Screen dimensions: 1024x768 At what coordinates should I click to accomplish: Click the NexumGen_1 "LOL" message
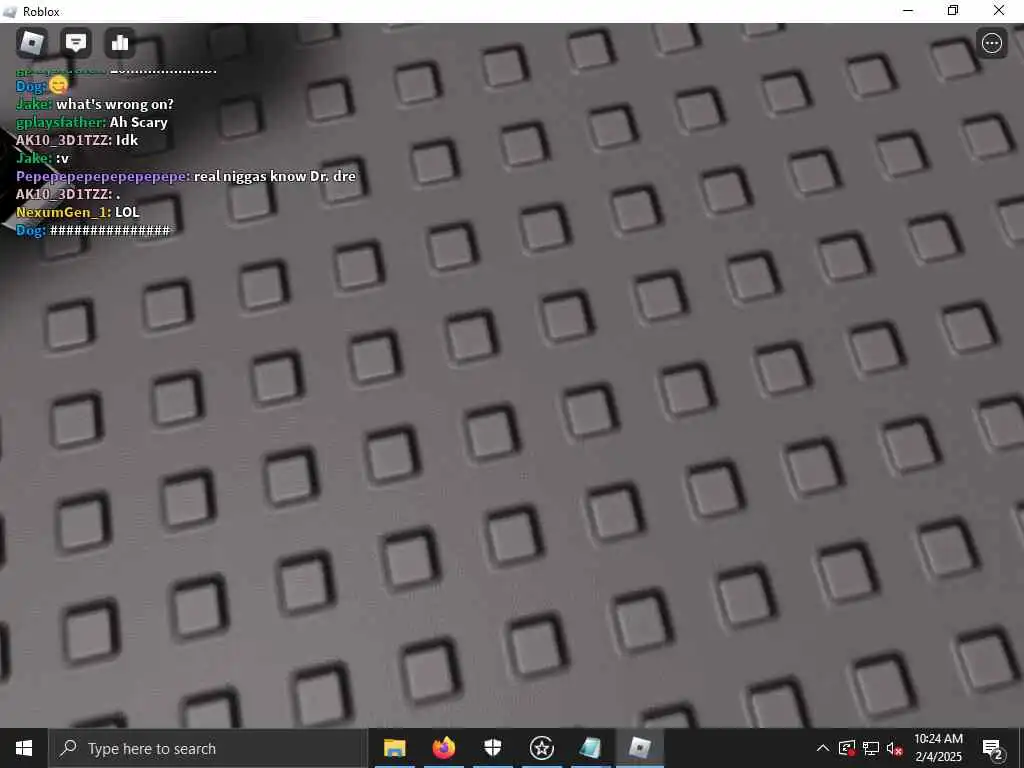coord(78,212)
